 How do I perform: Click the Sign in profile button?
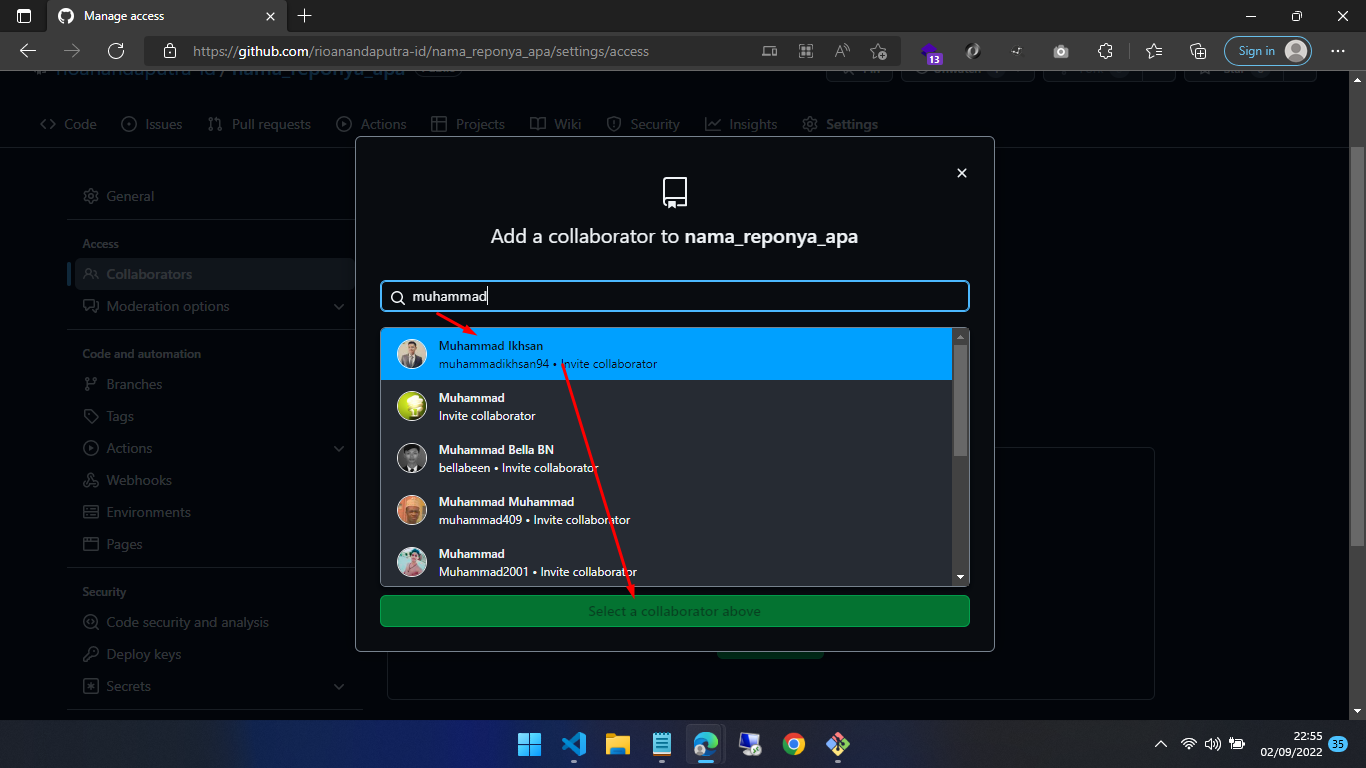point(1268,51)
